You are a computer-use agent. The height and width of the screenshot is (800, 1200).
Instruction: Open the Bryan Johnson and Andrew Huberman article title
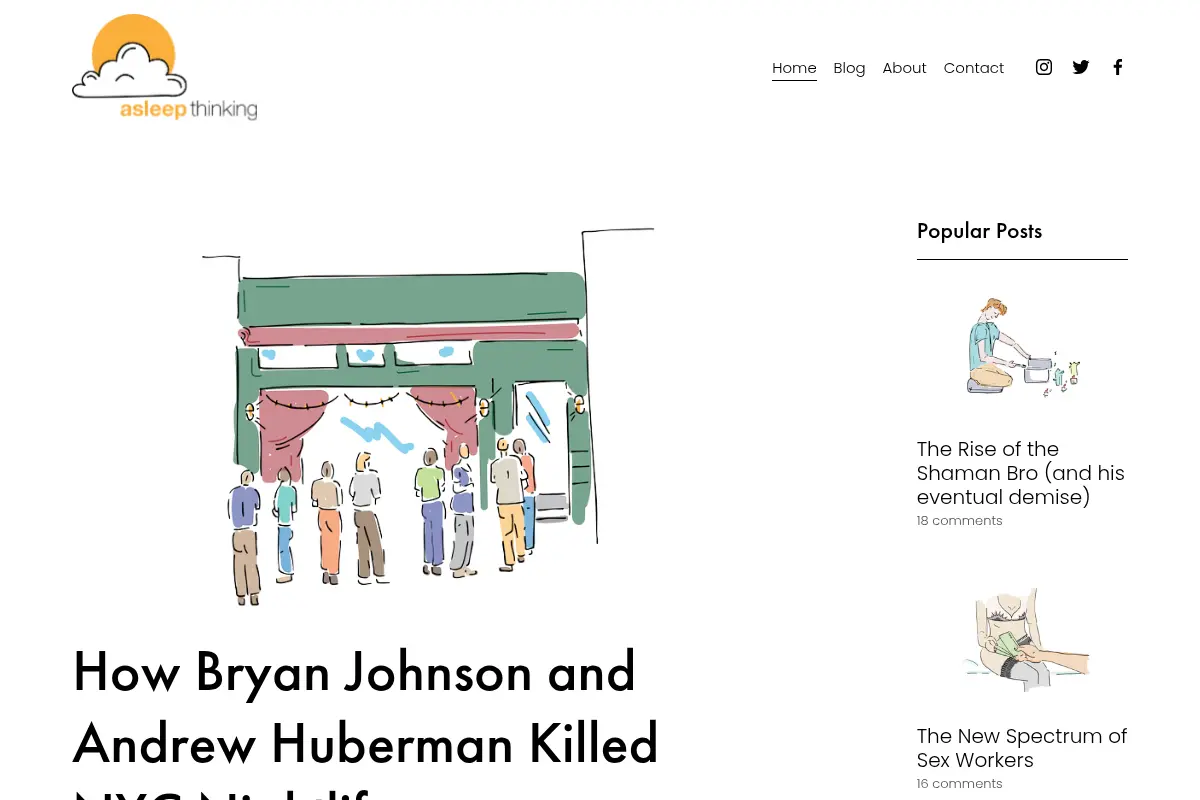366,720
